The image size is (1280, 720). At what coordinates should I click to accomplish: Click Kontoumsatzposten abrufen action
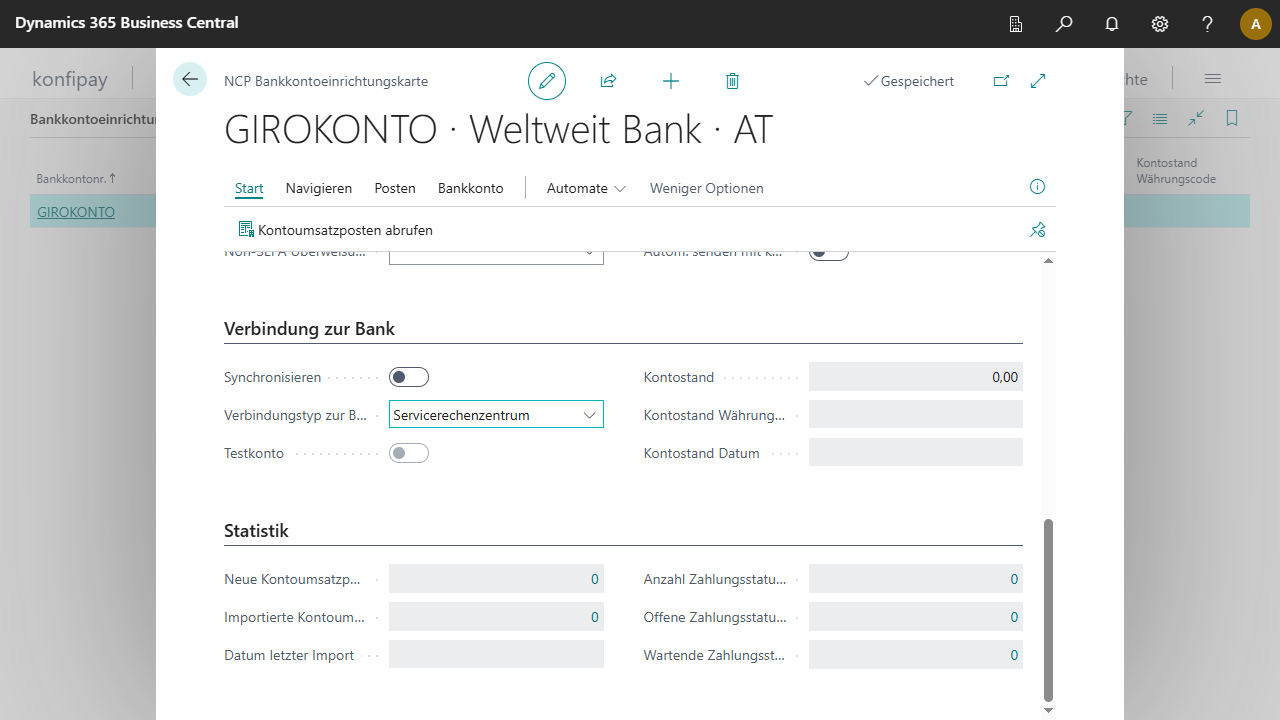[x=335, y=230]
